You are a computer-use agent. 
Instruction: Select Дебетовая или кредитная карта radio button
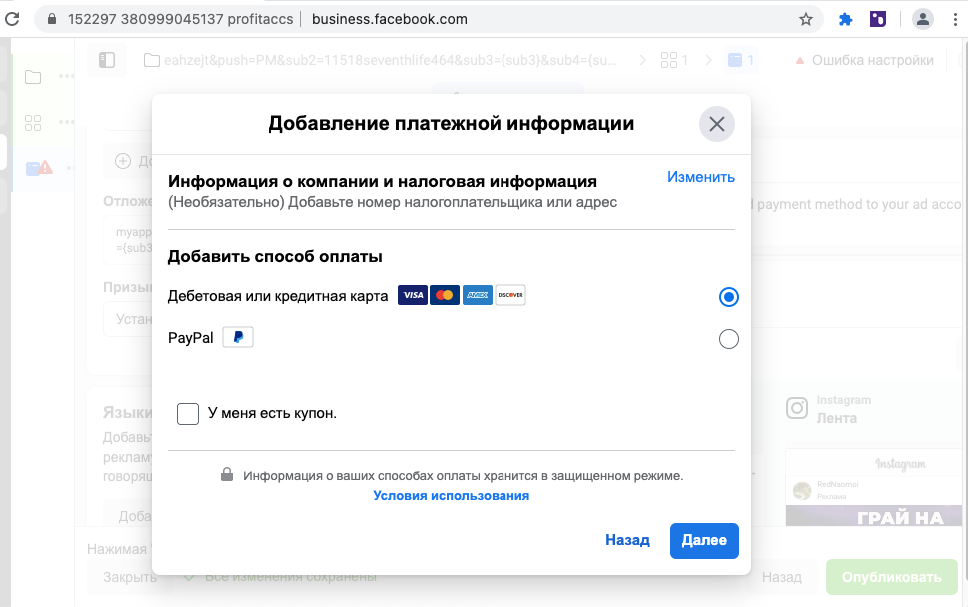coord(728,297)
